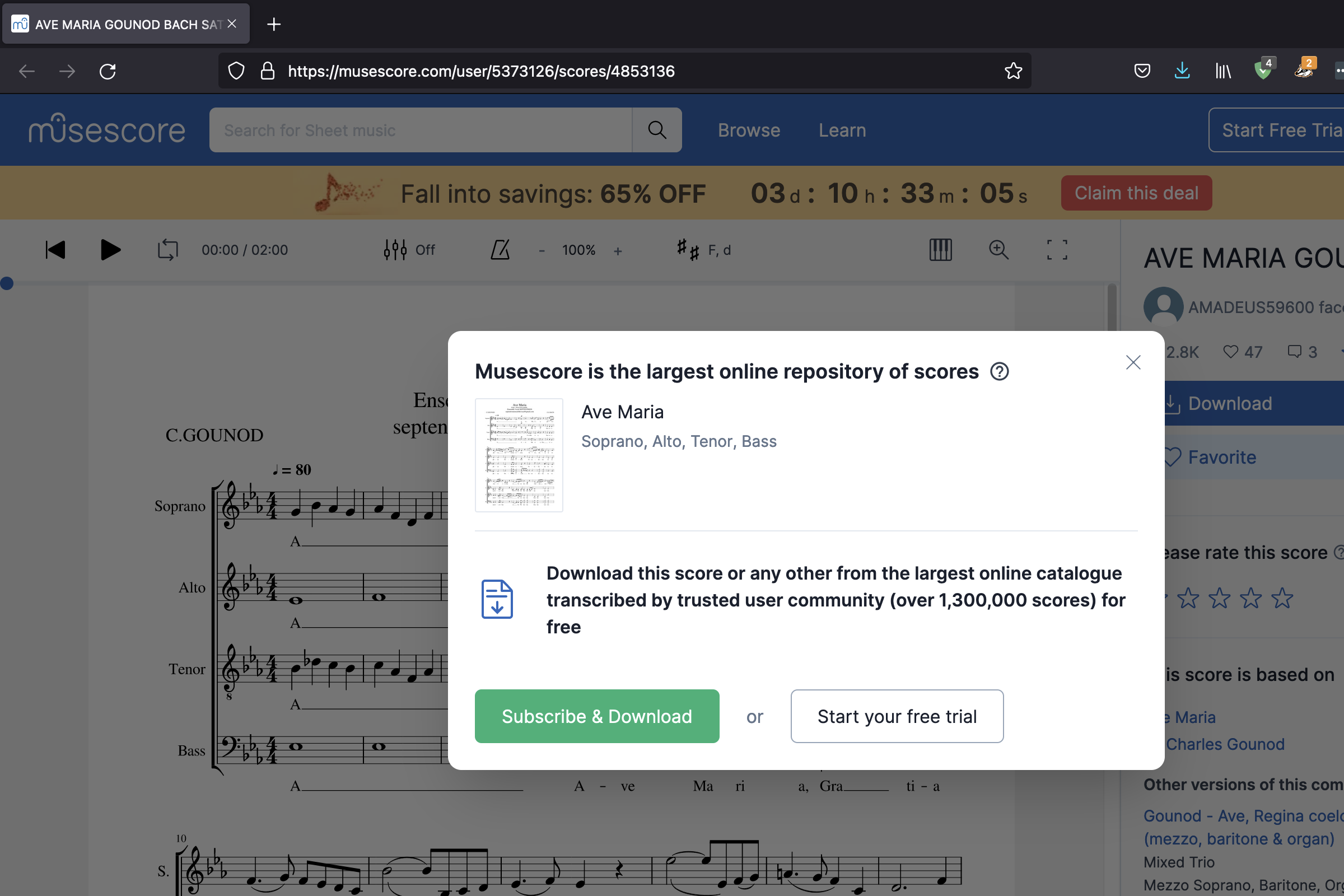Click the zoom magnifier icon in the player
The width and height of the screenshot is (1344, 896).
tap(998, 250)
